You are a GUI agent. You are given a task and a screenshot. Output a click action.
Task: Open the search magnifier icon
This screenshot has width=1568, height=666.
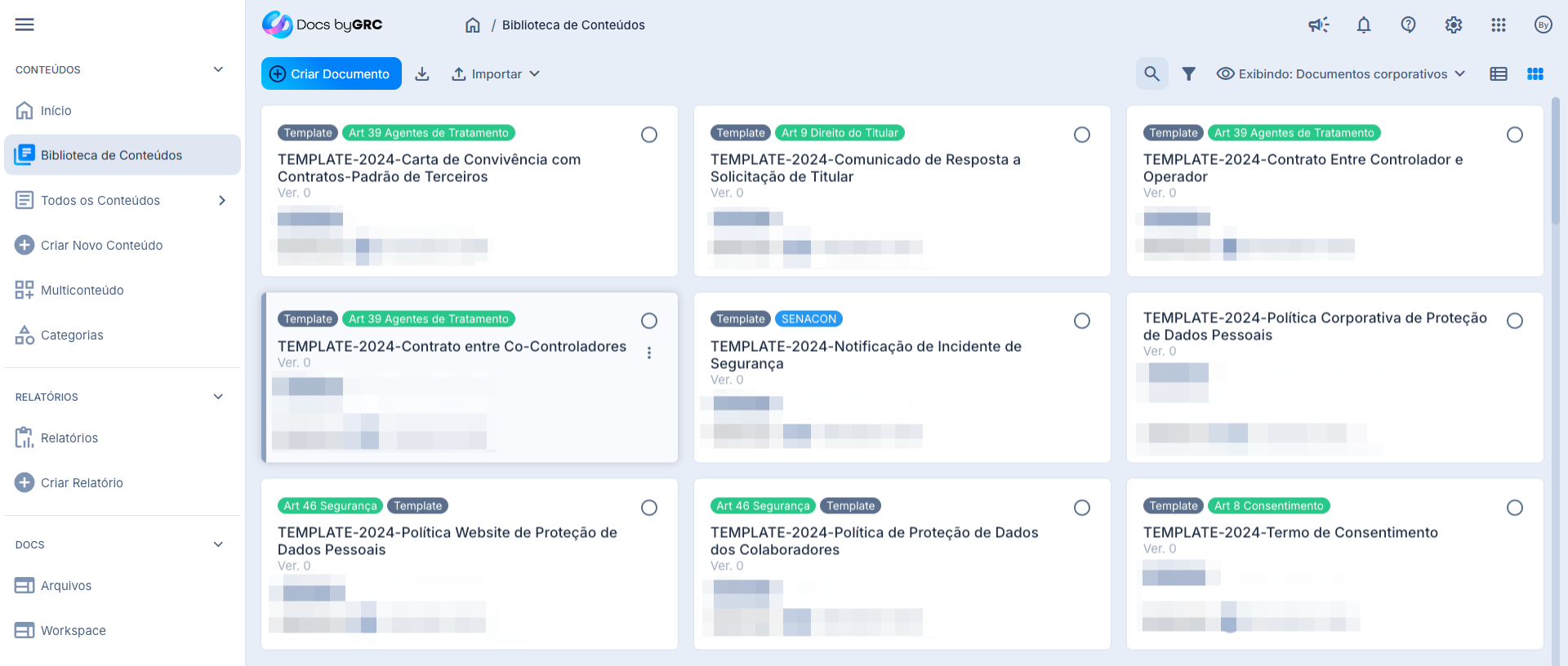coord(1151,74)
